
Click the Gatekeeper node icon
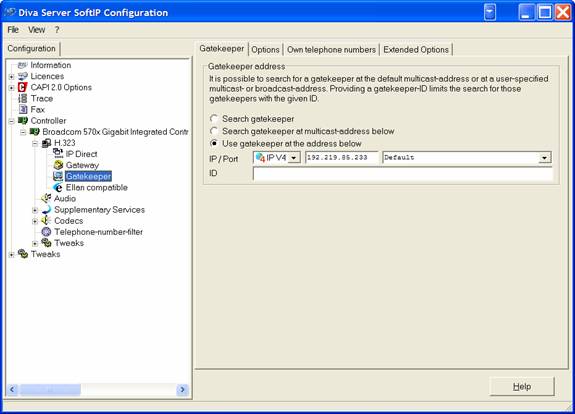coord(58,176)
